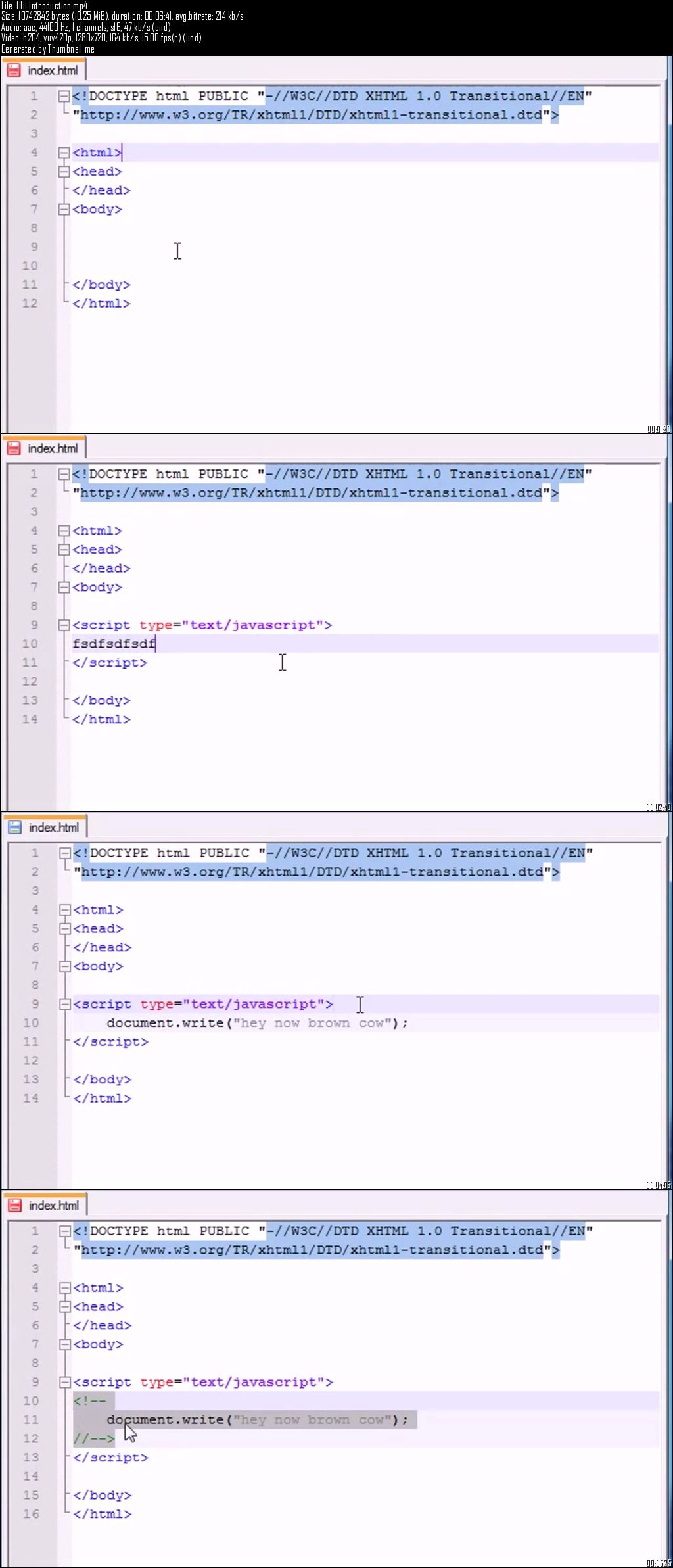Click the opening comment marker <!-- on line 10
Screen dimensions: 673x1568
click(89, 1401)
